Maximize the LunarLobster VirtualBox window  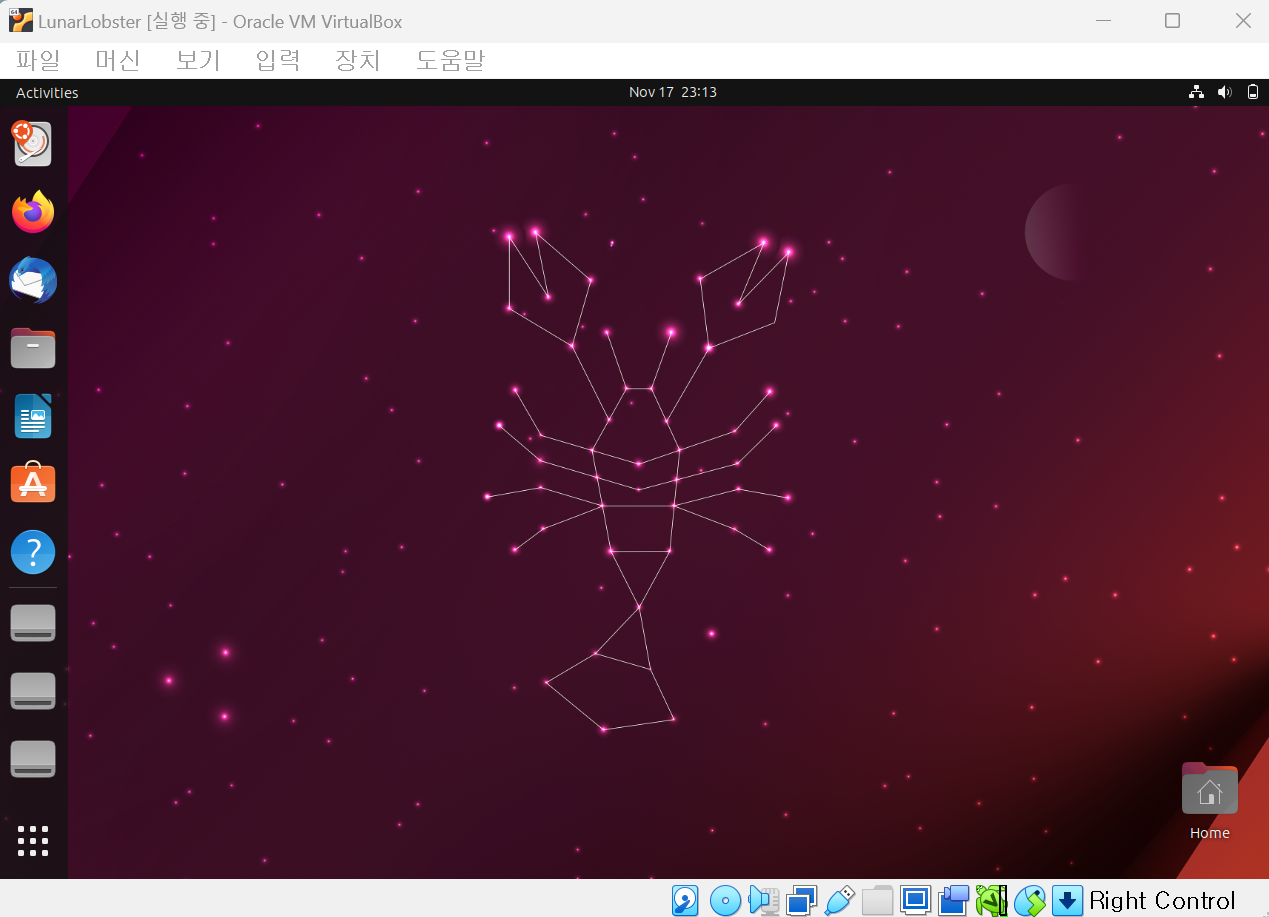pos(1173,21)
